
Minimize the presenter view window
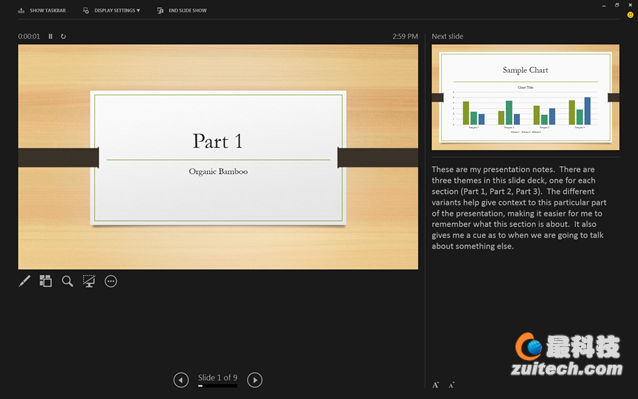(604, 5)
